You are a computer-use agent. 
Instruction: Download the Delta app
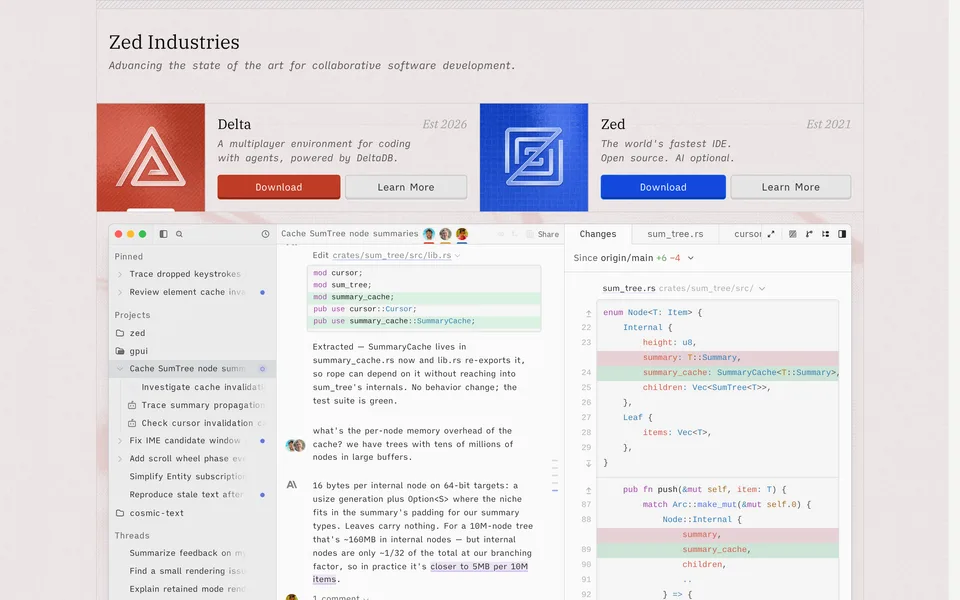[279, 187]
